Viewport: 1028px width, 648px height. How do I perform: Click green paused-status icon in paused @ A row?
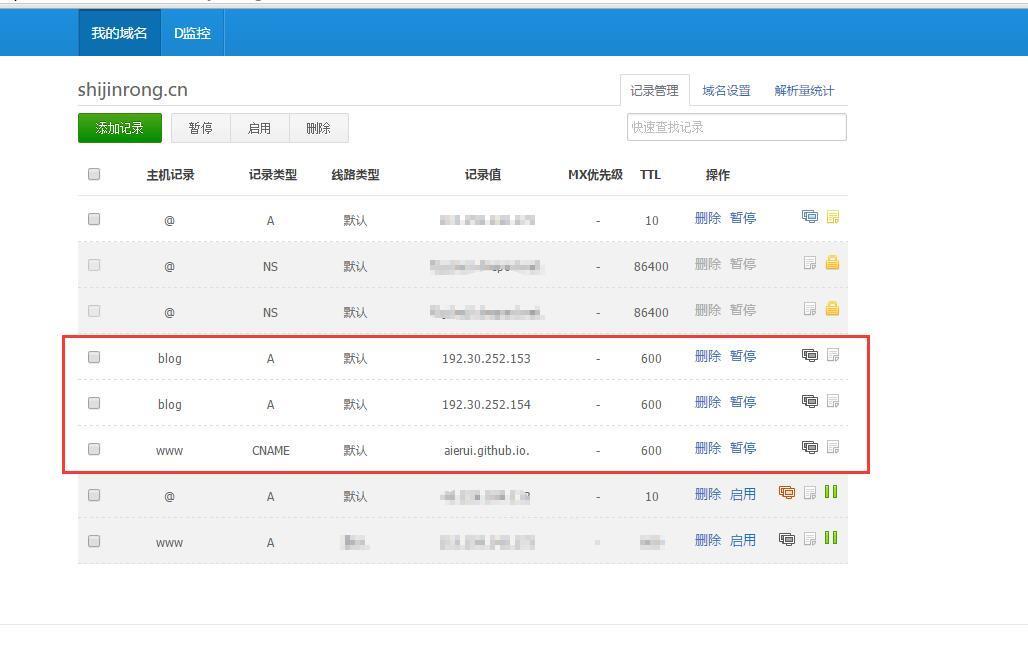pyautogui.click(x=831, y=492)
